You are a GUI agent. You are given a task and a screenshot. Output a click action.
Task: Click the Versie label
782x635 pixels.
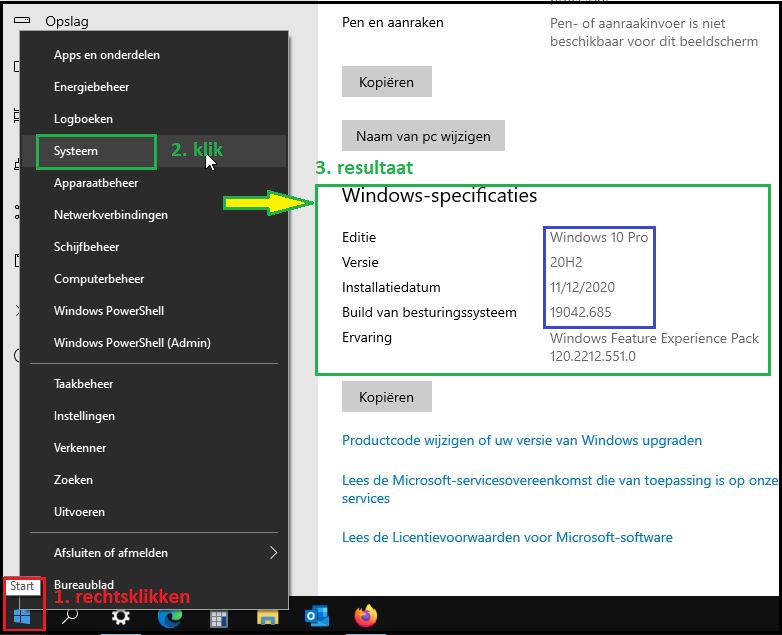tap(360, 262)
